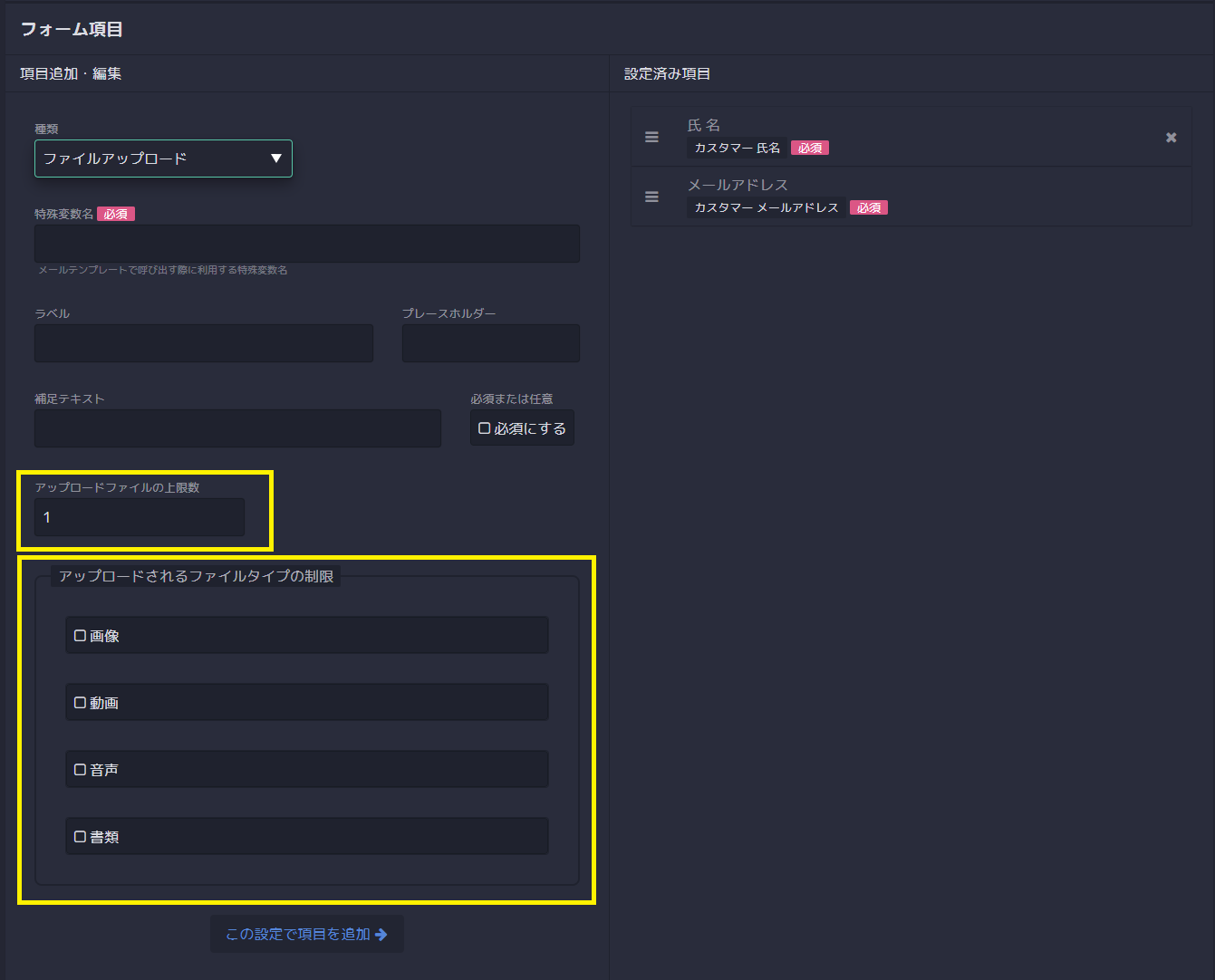Enable the 必須にする checkbox
This screenshot has width=1215, height=980.
tap(485, 428)
